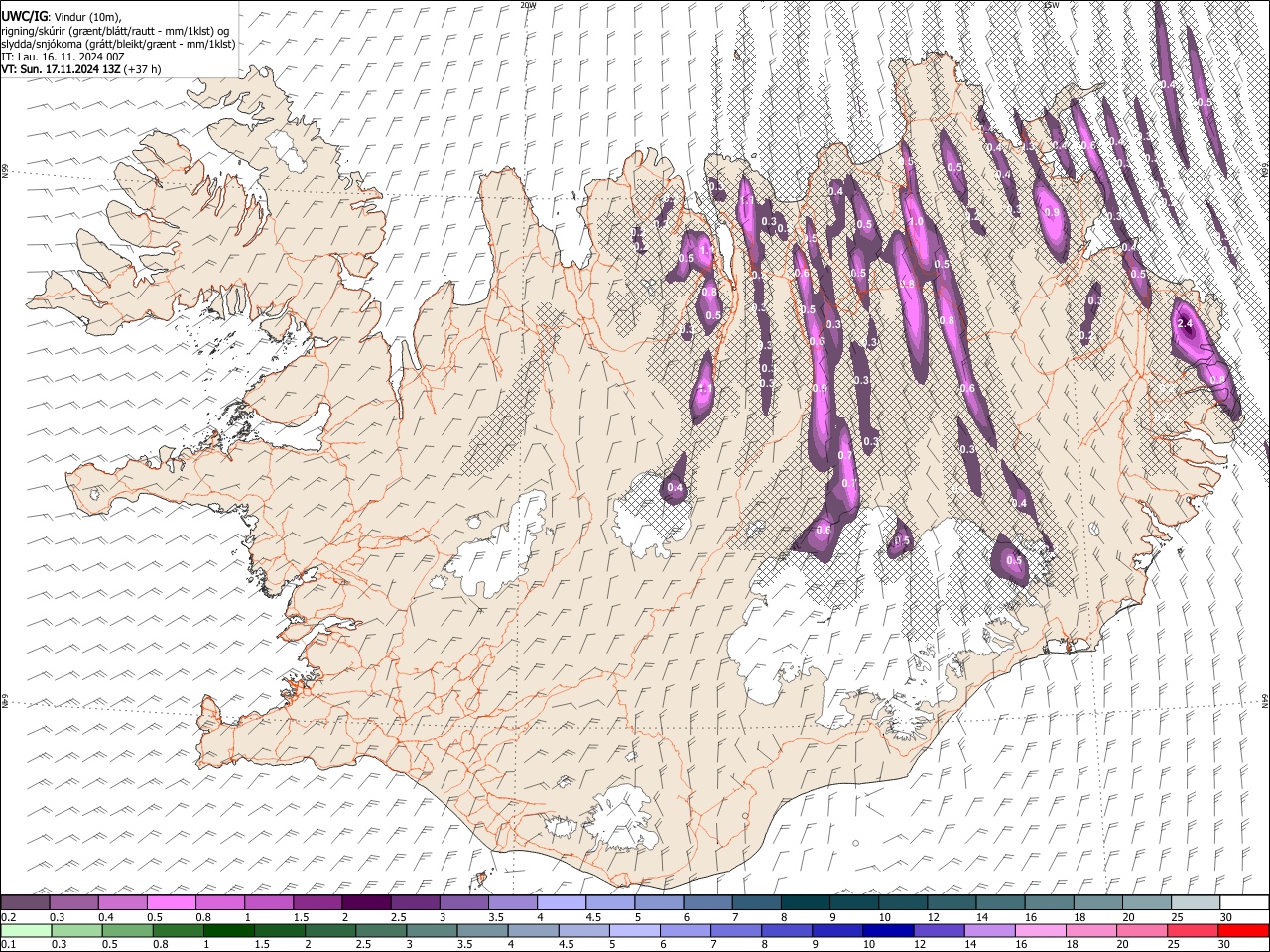Screen dimensions: 1270x952
Task: Select the pale gray 25 snow scale swatch
Action: [x=1197, y=903]
